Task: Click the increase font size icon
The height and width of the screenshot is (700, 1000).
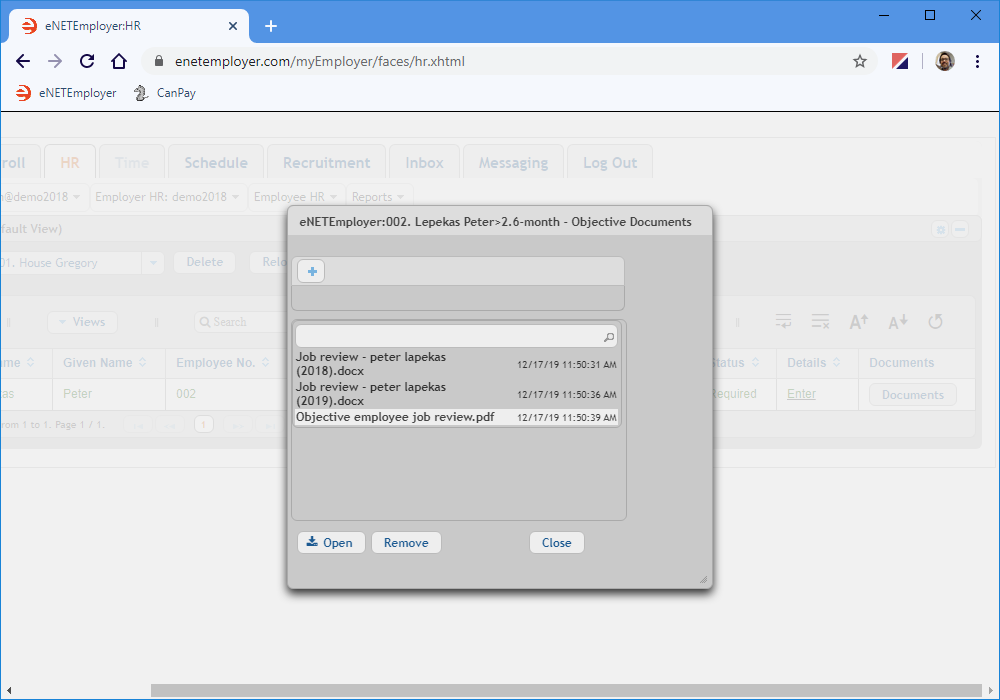Action: 858,321
